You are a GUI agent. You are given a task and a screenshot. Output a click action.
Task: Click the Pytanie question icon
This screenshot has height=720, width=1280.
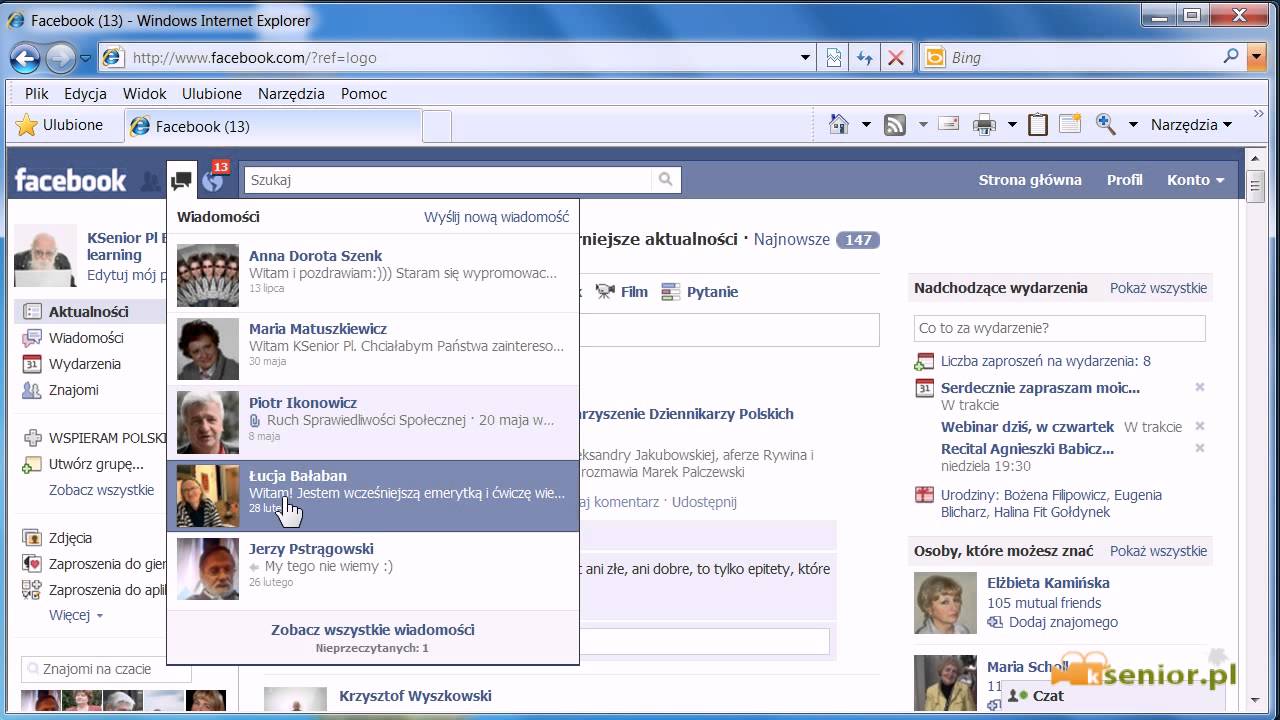tap(671, 291)
